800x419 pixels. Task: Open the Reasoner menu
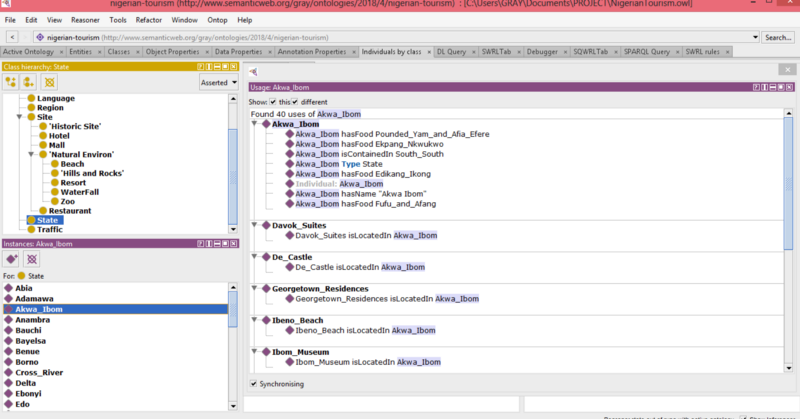click(x=87, y=19)
